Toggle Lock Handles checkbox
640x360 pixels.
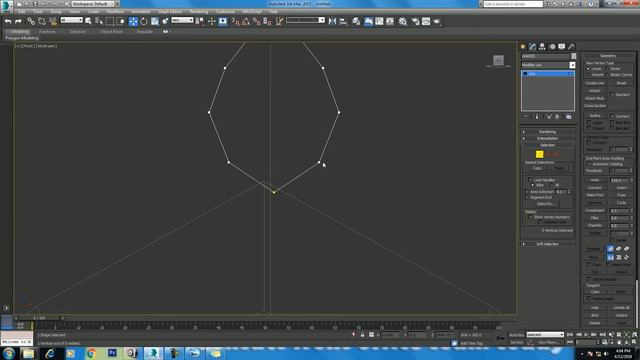[530, 180]
